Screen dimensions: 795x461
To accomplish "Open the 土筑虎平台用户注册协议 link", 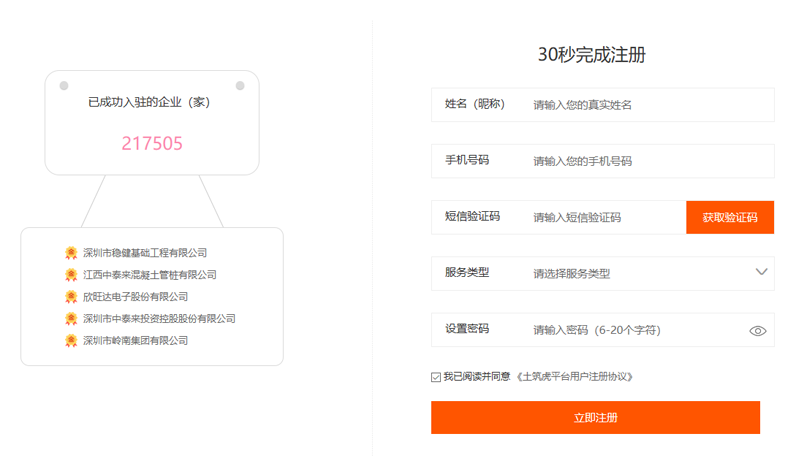I will [x=575, y=377].
